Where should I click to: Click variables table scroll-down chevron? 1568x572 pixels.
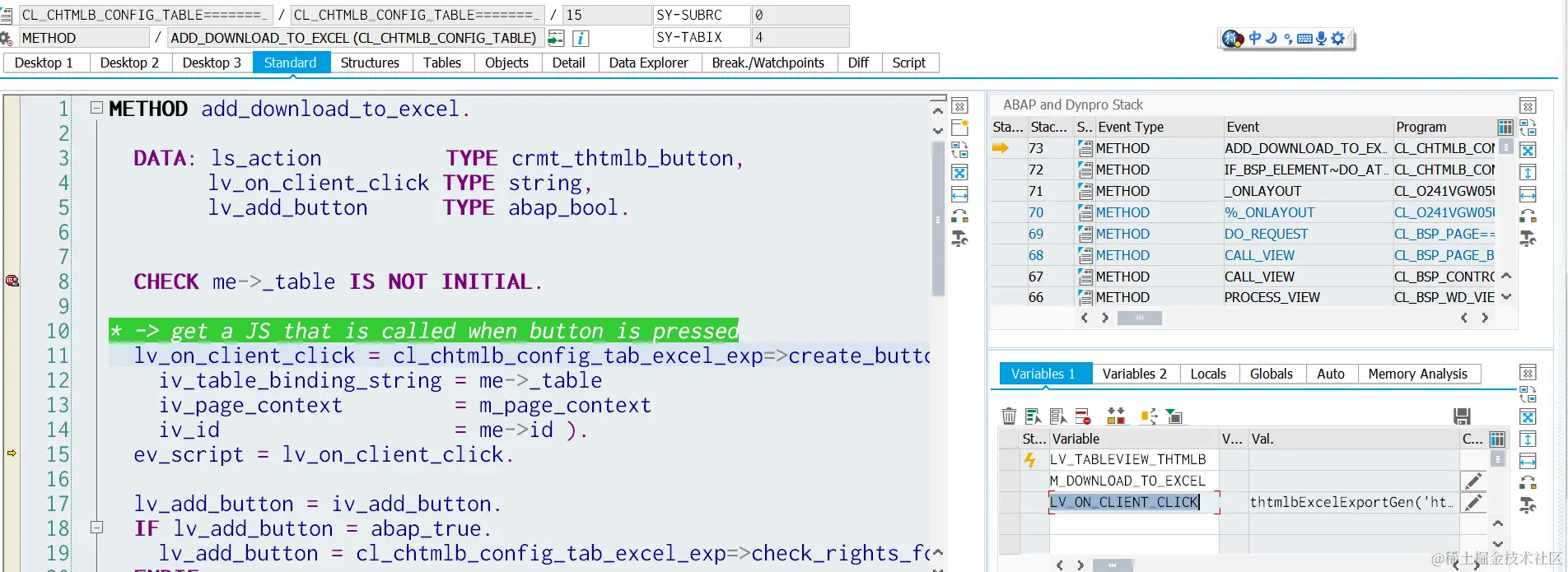pos(1498,544)
